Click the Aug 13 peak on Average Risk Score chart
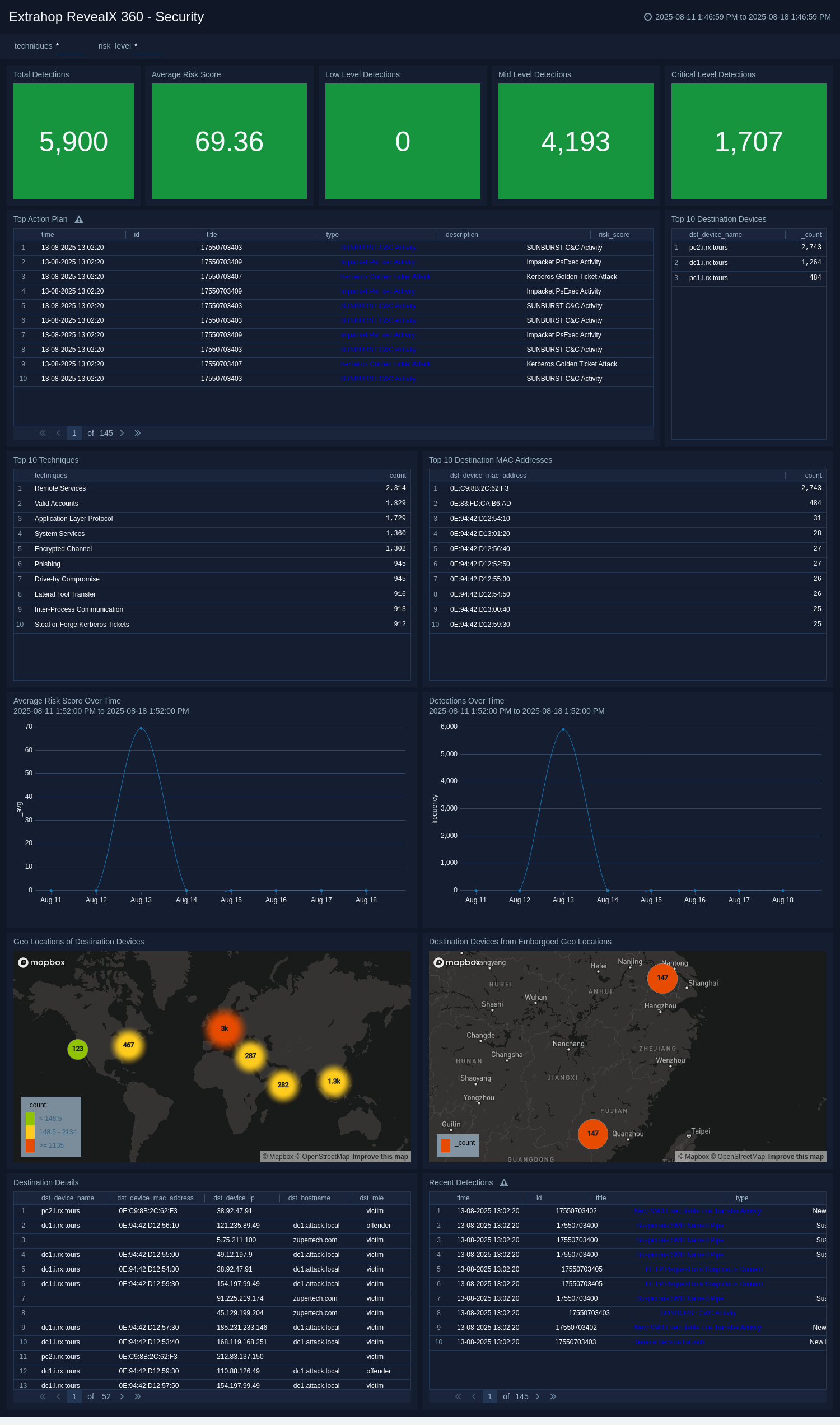840x1425 pixels. pos(141,728)
